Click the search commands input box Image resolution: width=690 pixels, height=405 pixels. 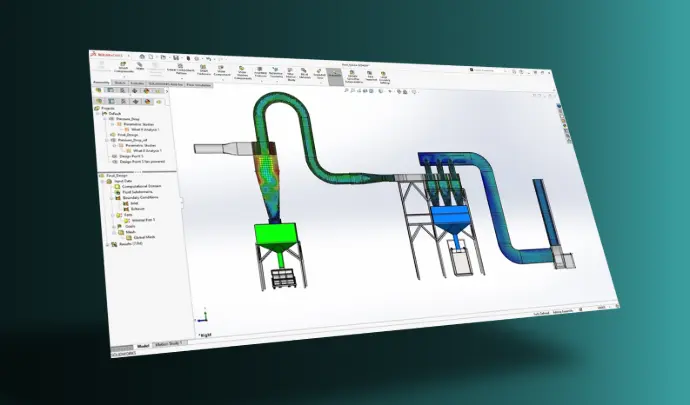pyautogui.click(x=489, y=70)
